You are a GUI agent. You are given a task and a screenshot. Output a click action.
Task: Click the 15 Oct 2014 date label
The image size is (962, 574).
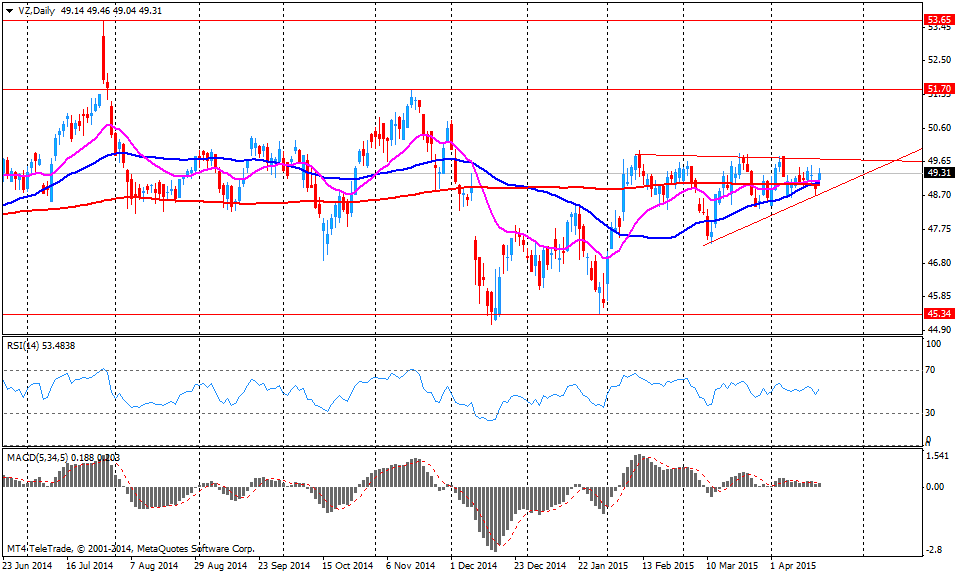[x=347, y=565]
